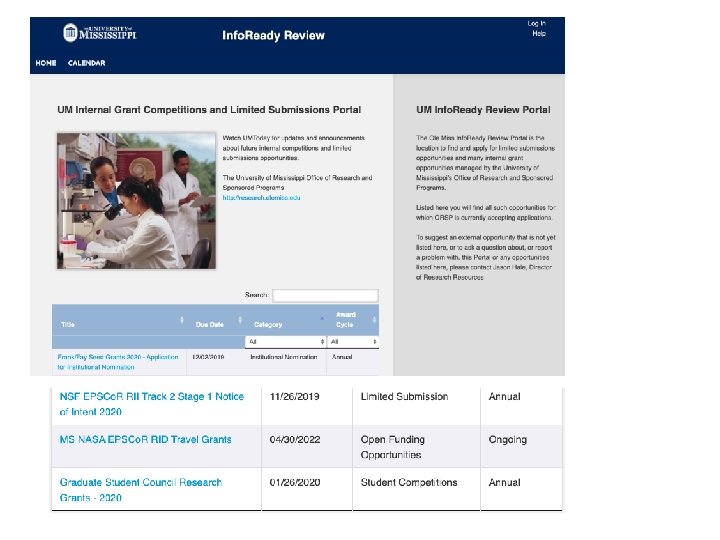
Task: Click the InfoReady Review page title
Action: [273, 35]
